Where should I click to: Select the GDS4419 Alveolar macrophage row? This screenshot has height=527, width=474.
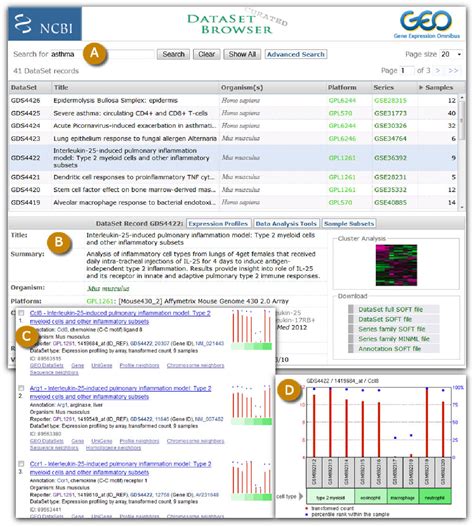coord(233,202)
